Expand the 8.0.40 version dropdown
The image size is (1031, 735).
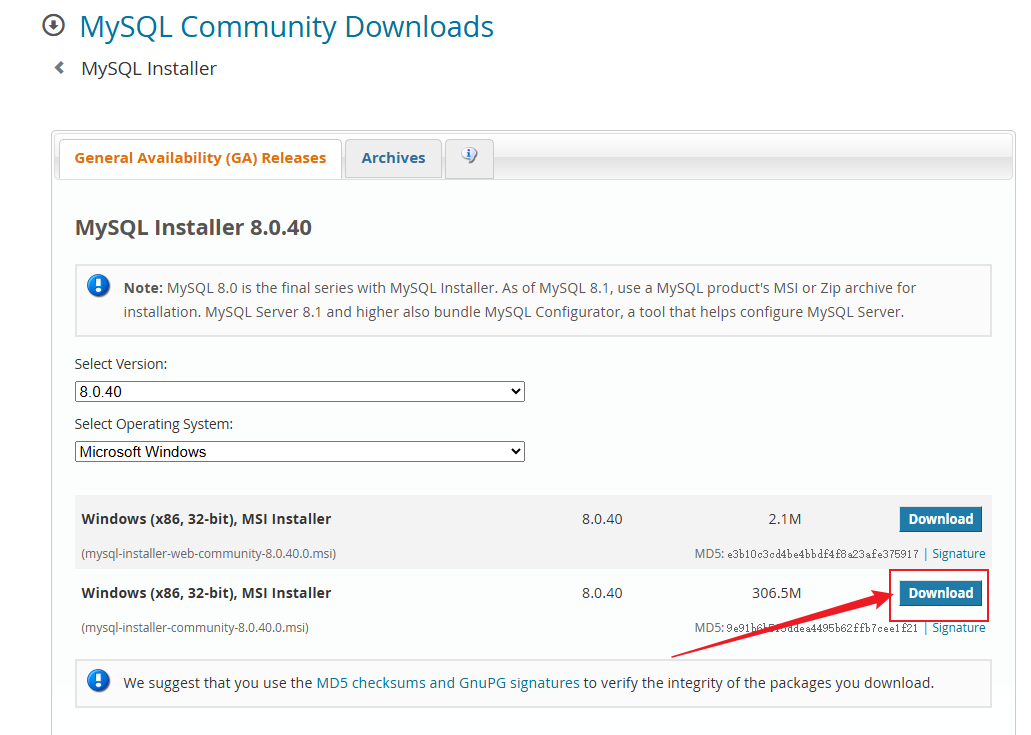299,391
